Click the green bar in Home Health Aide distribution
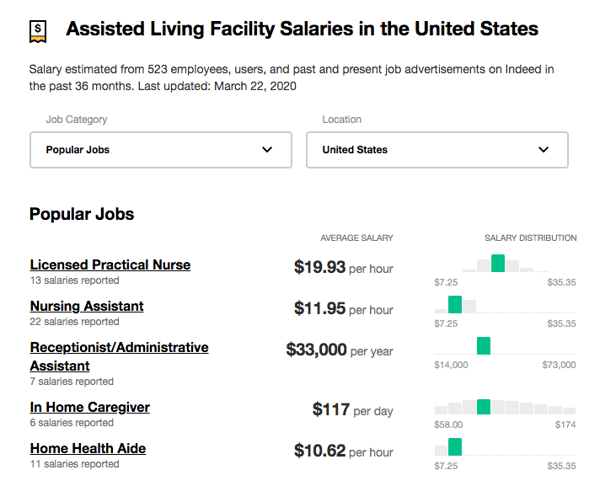The width and height of the screenshot is (600, 486). point(455,447)
